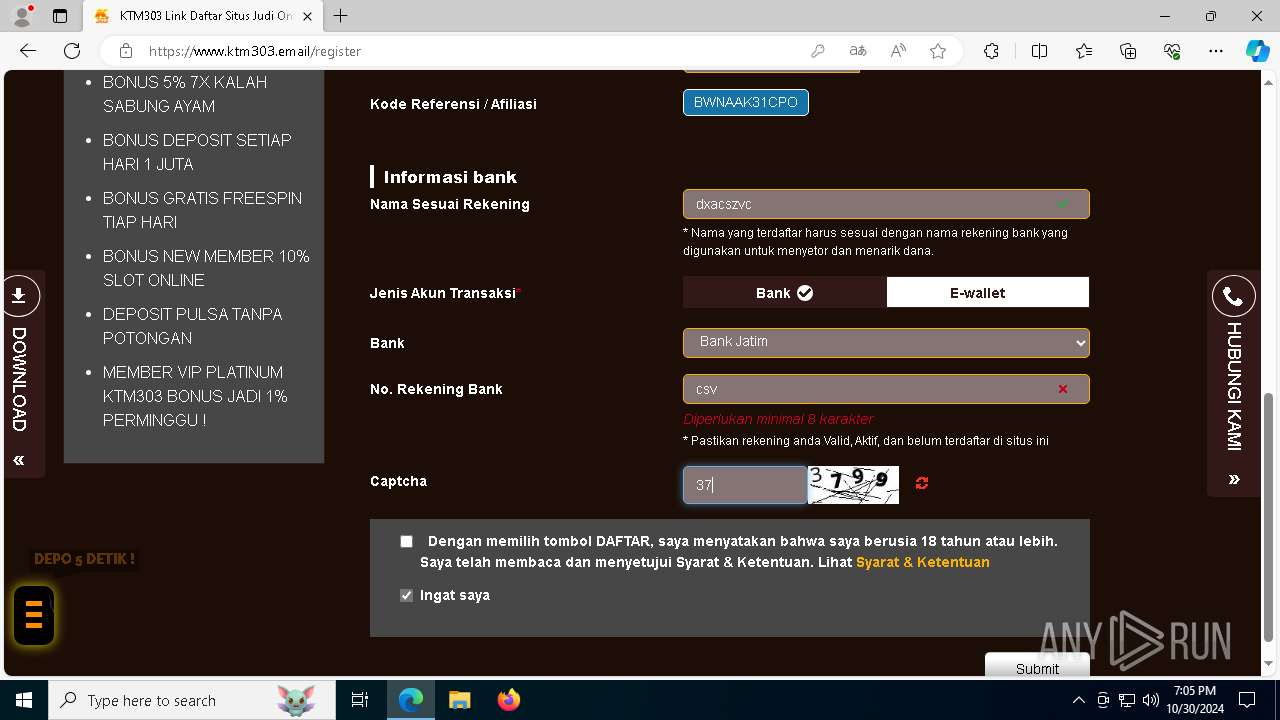
Task: Click BONUS GRATIS FREESPIN TIAP HARI item
Action: [x=202, y=210]
